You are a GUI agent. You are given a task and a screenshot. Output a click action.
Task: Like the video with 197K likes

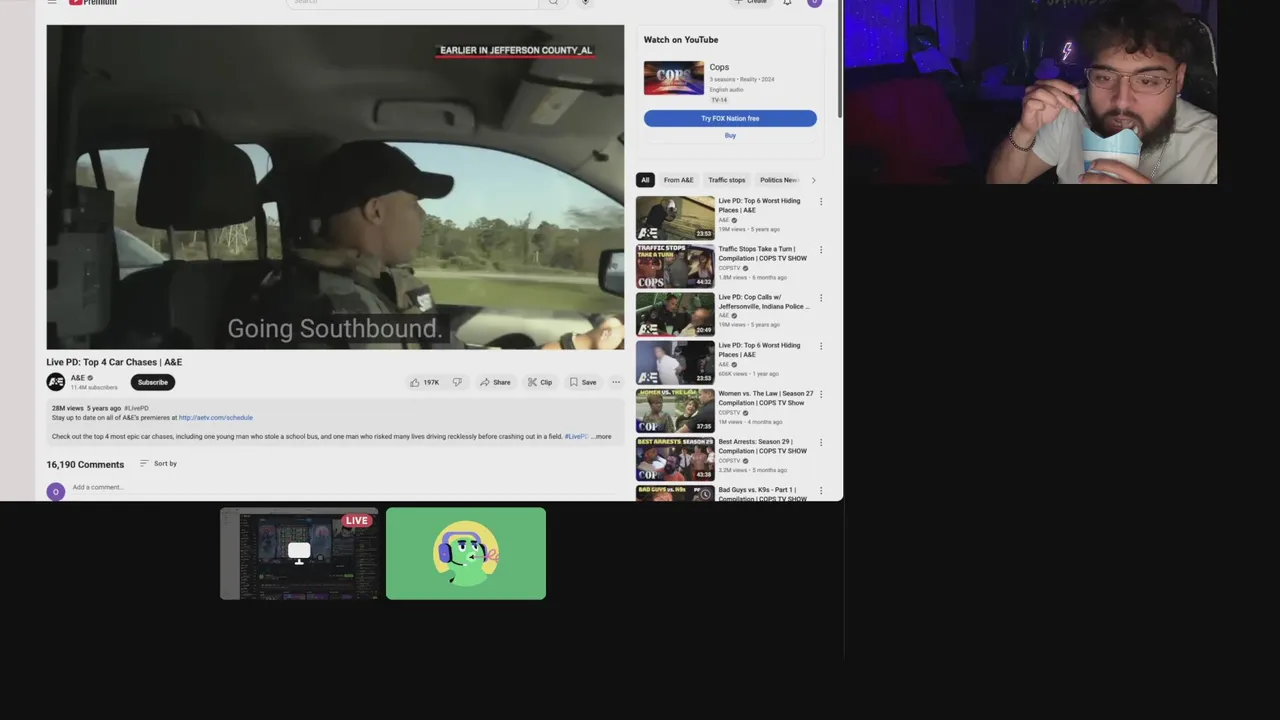click(x=424, y=382)
